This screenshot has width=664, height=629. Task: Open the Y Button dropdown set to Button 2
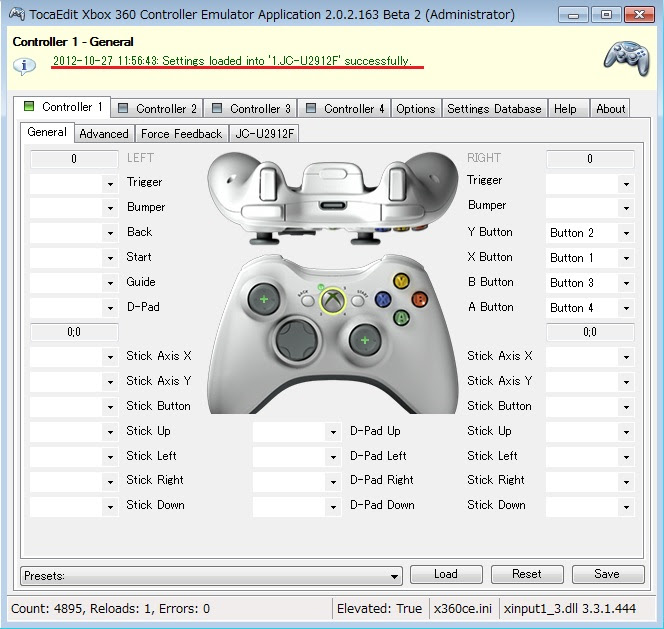[x=590, y=233]
